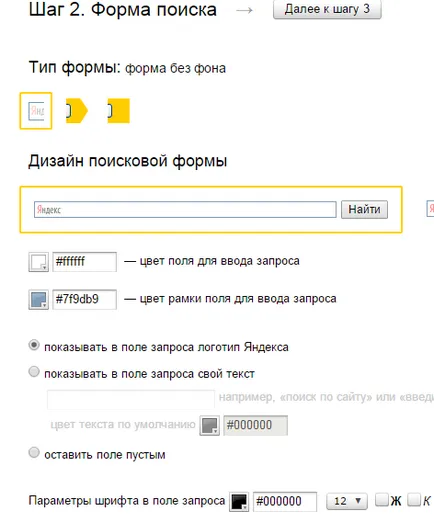Select showing own text in query field
Image resolution: width=434 pixels, height=523 pixels.
tap(34, 372)
